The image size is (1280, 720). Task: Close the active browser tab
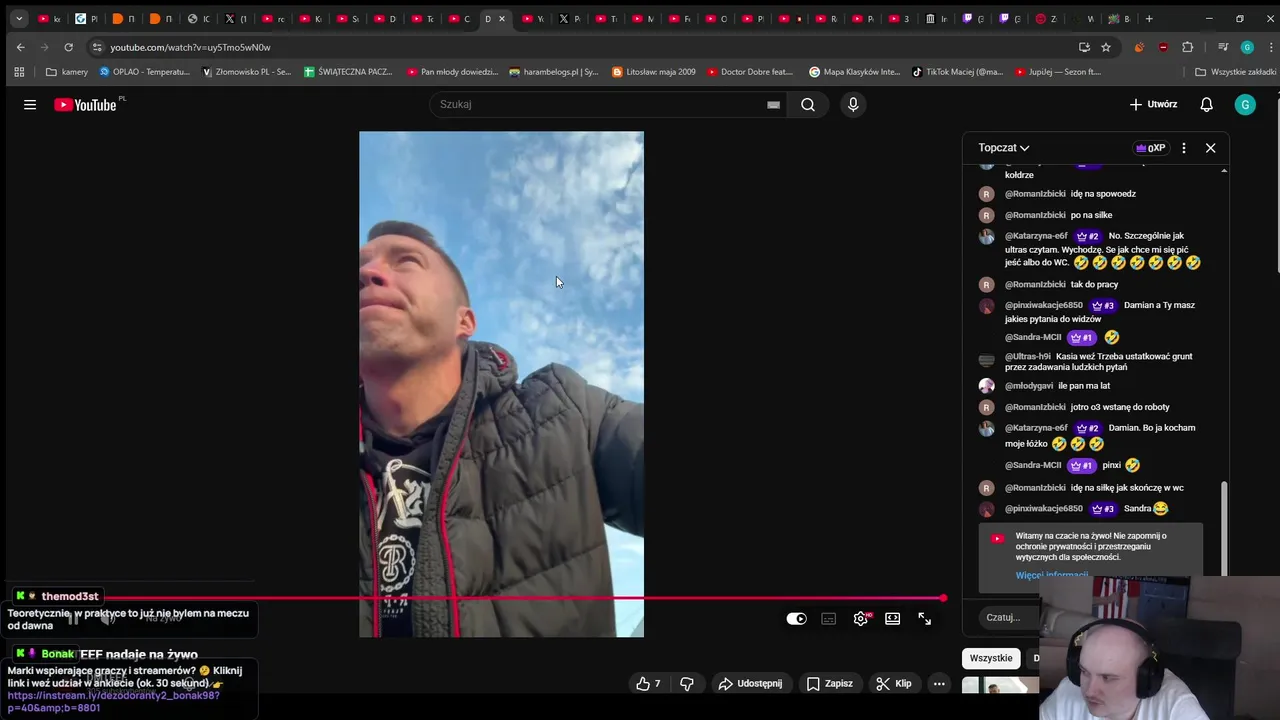tap(502, 19)
